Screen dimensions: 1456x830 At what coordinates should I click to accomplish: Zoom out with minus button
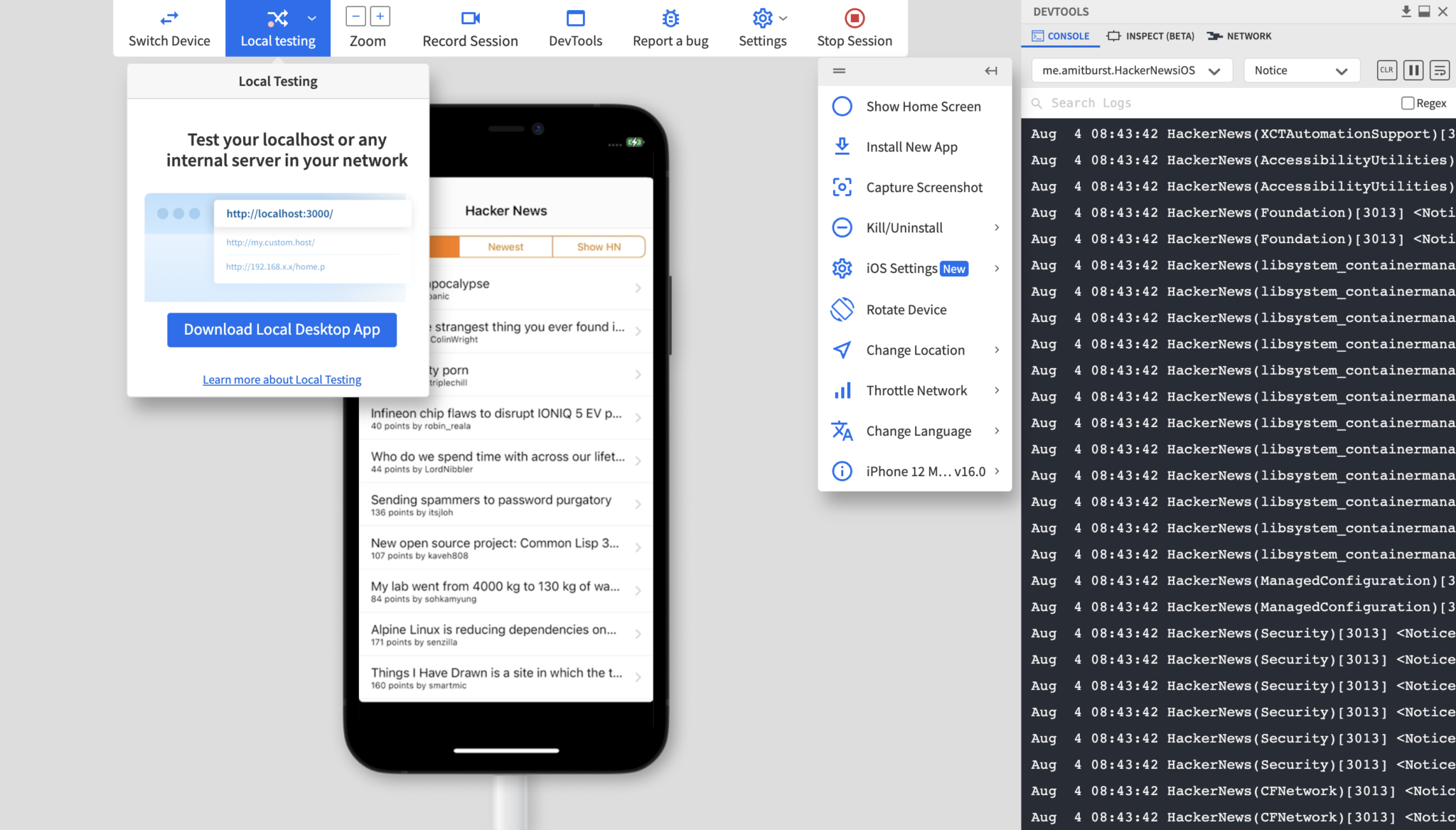click(356, 16)
